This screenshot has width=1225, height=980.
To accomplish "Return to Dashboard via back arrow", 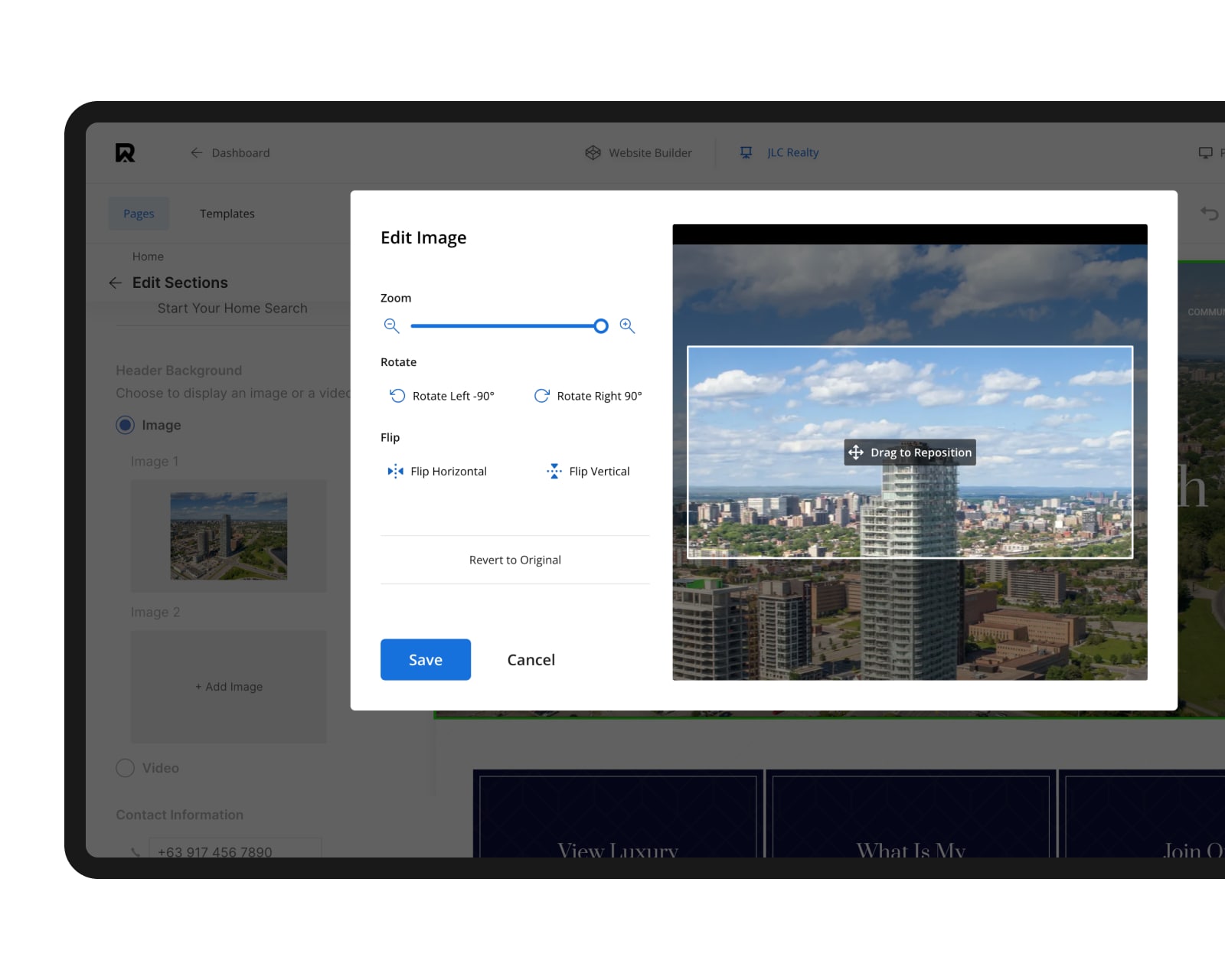I will [x=197, y=153].
